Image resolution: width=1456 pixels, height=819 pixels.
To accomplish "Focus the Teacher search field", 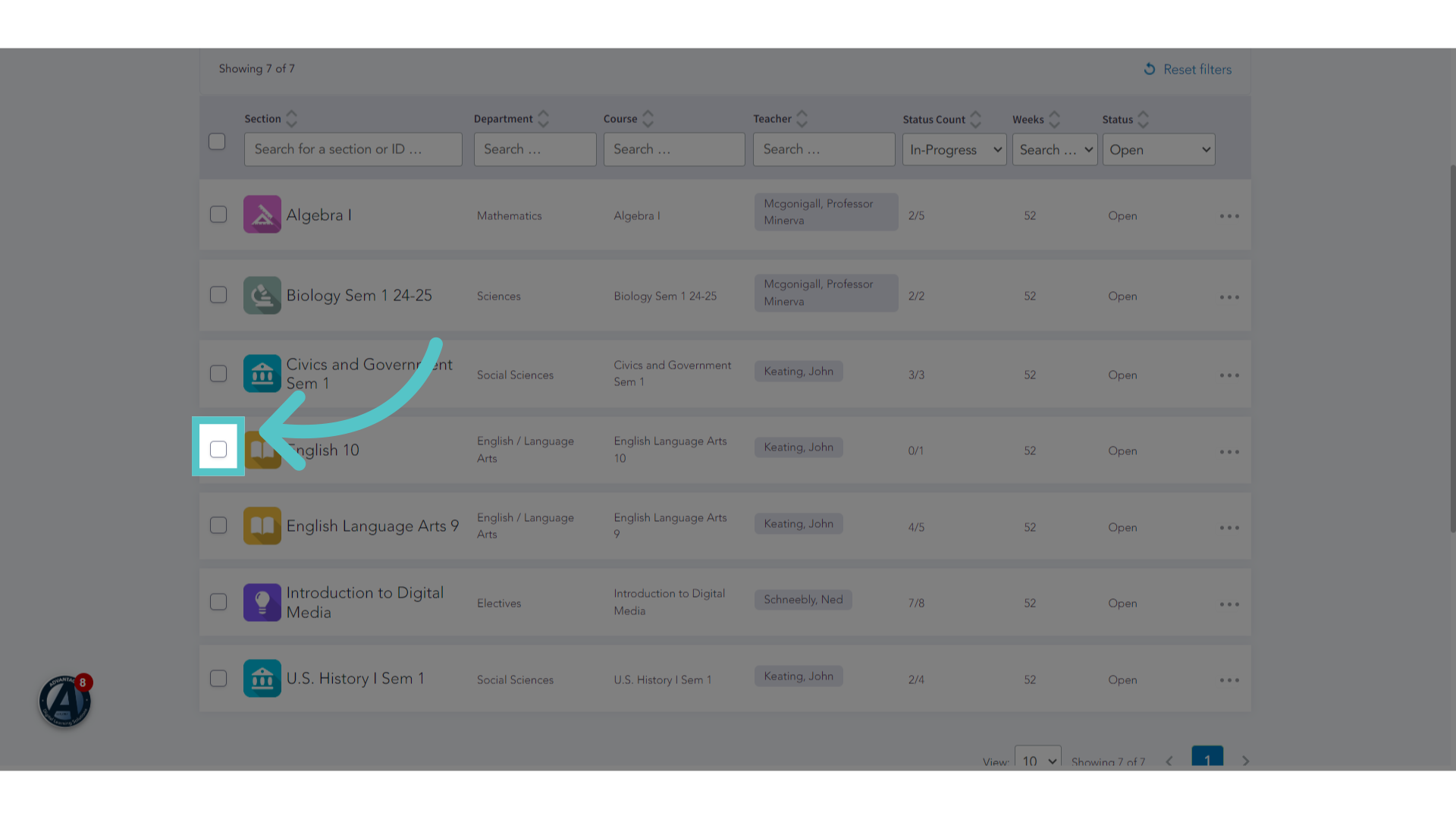I will click(x=824, y=149).
